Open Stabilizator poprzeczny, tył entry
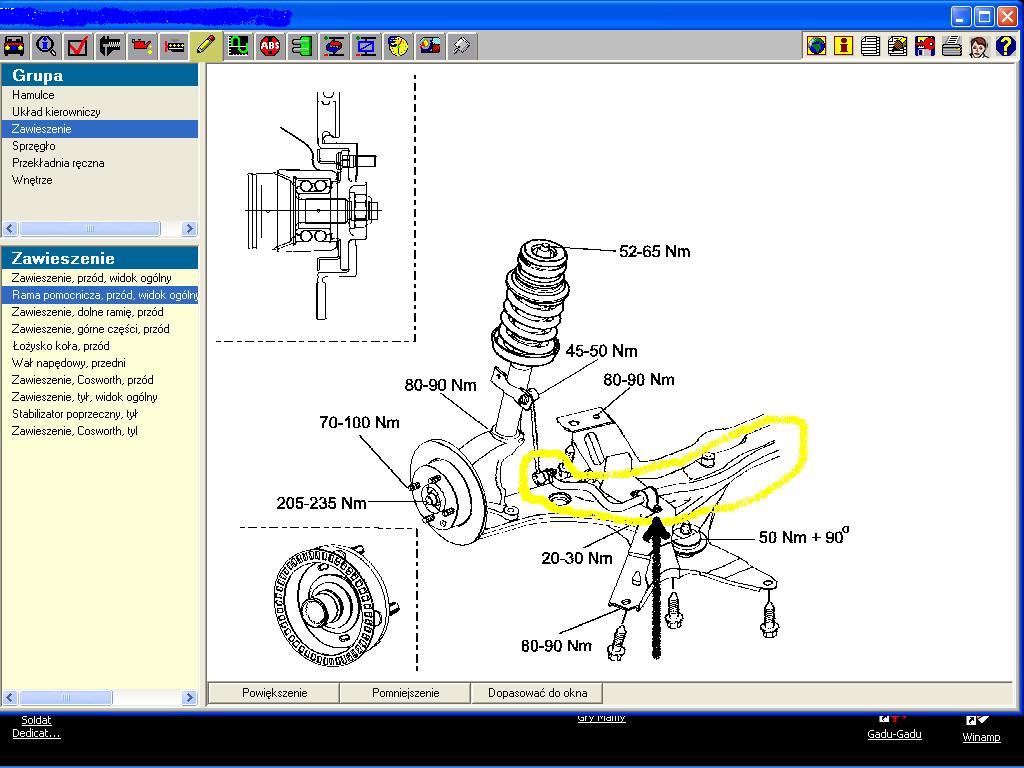This screenshot has height=768, width=1024. [x=74, y=414]
